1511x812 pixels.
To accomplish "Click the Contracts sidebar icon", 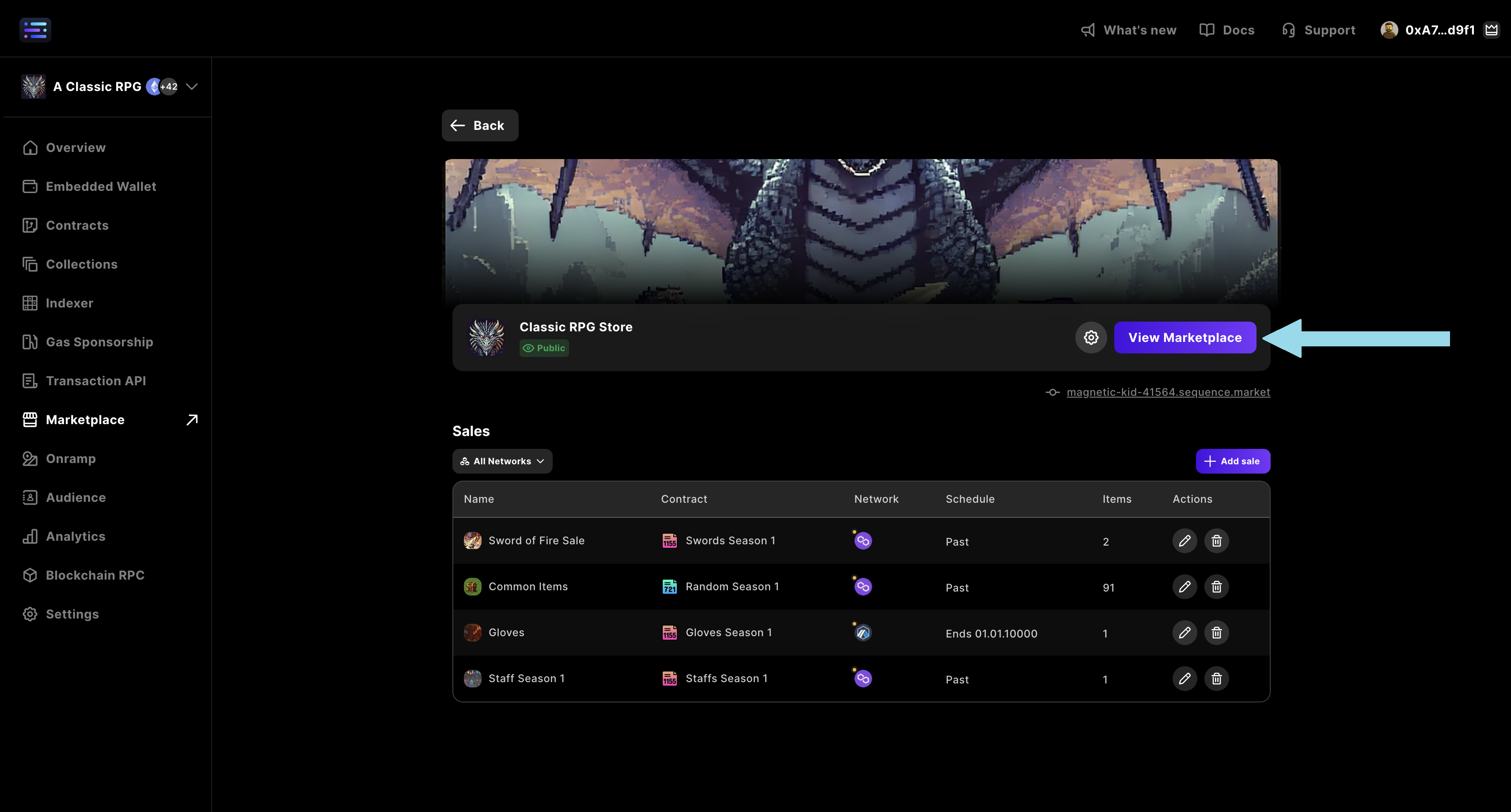I will click(x=30, y=225).
